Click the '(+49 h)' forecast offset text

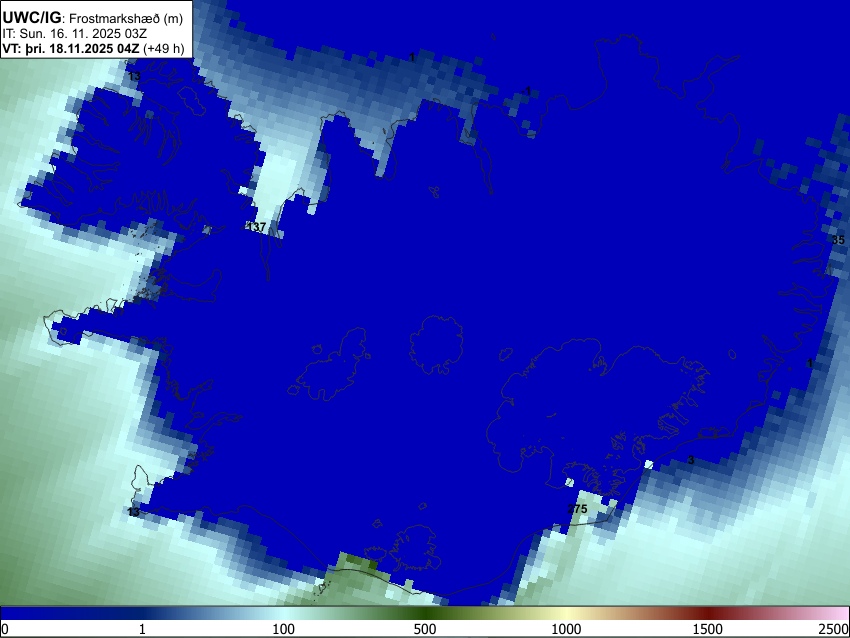click(x=164, y=48)
